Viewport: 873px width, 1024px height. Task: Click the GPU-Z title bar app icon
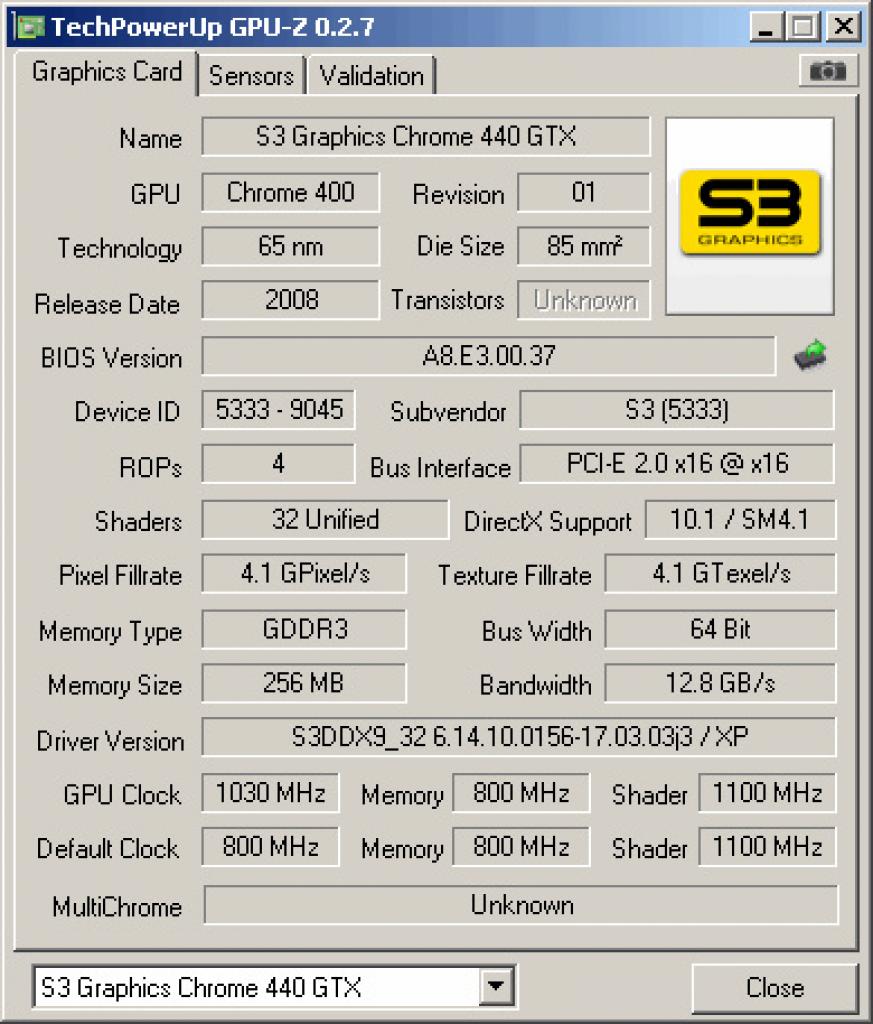point(29,26)
